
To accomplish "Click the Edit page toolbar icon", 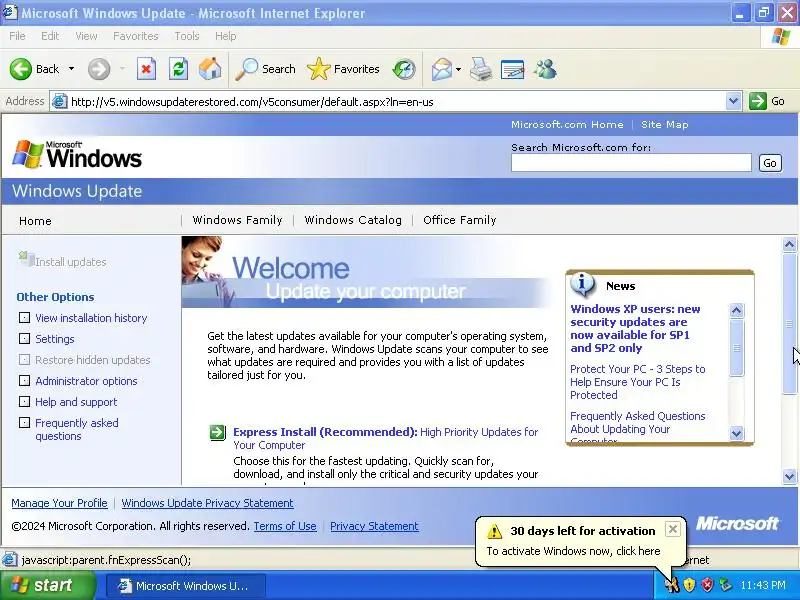I will click(x=512, y=69).
